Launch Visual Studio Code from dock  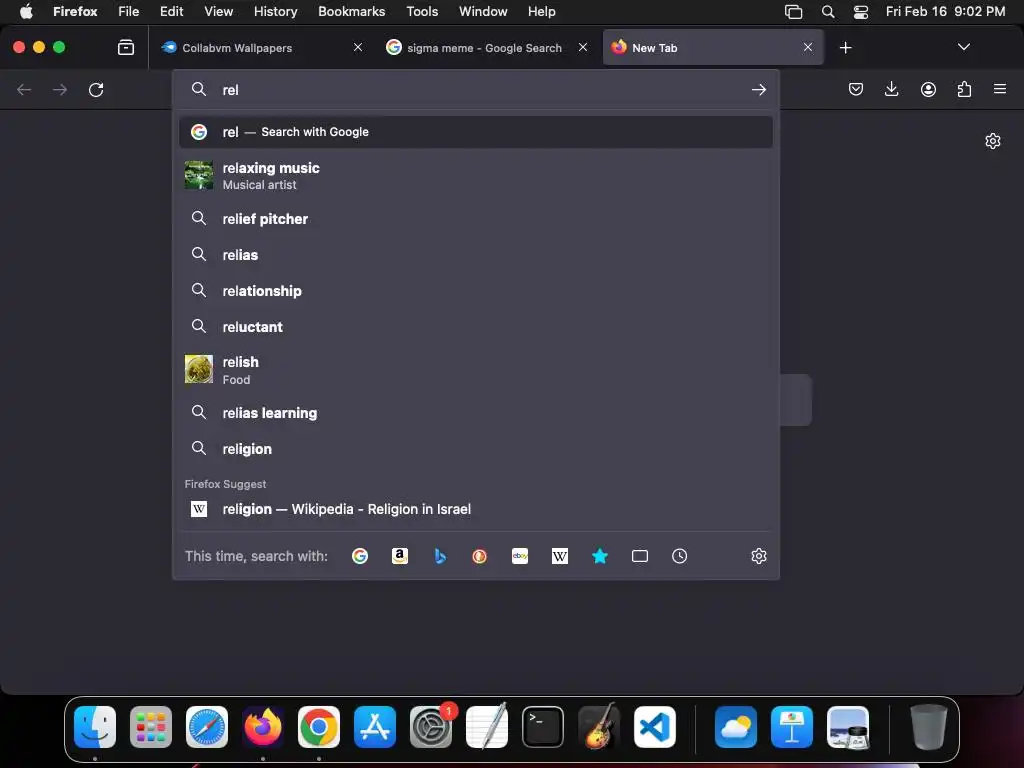point(654,727)
